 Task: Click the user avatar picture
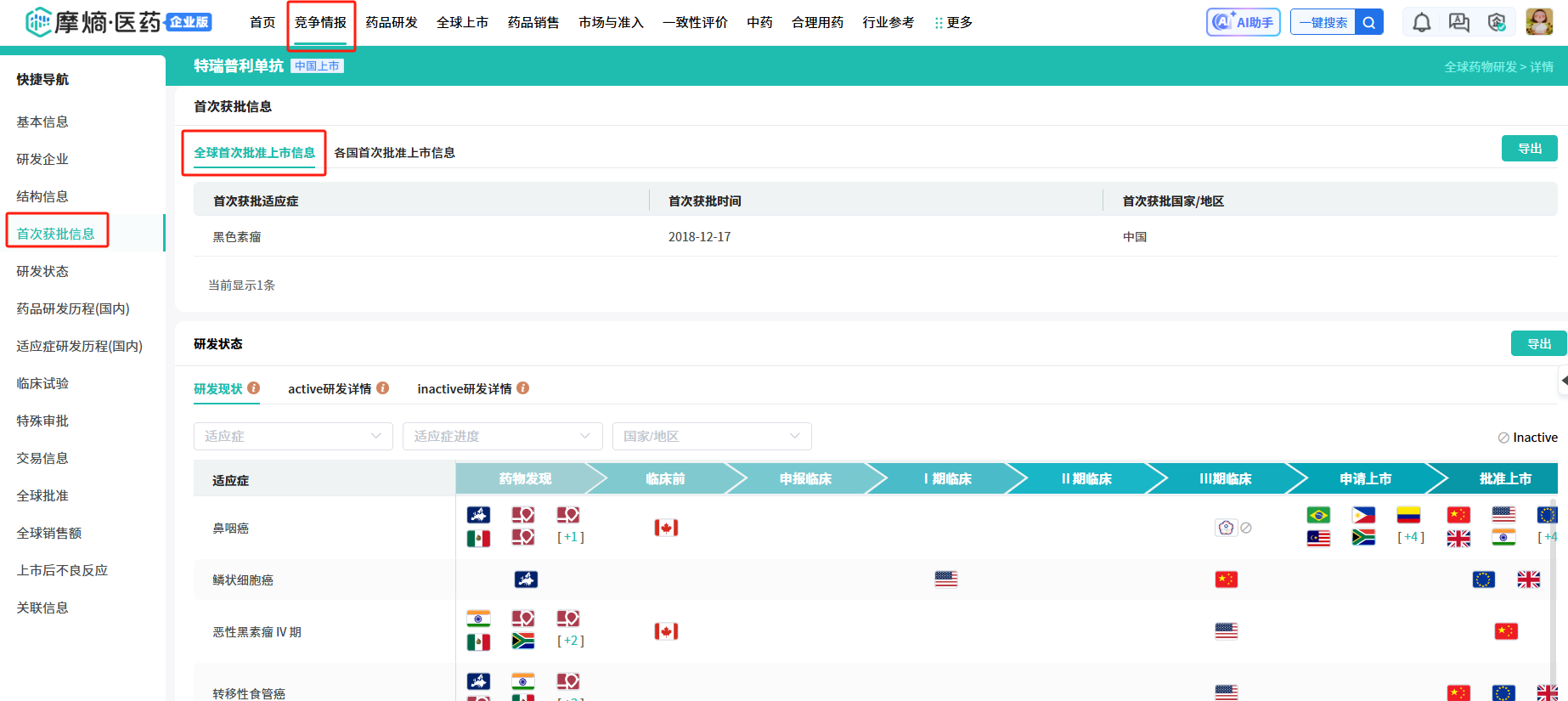click(x=1538, y=22)
